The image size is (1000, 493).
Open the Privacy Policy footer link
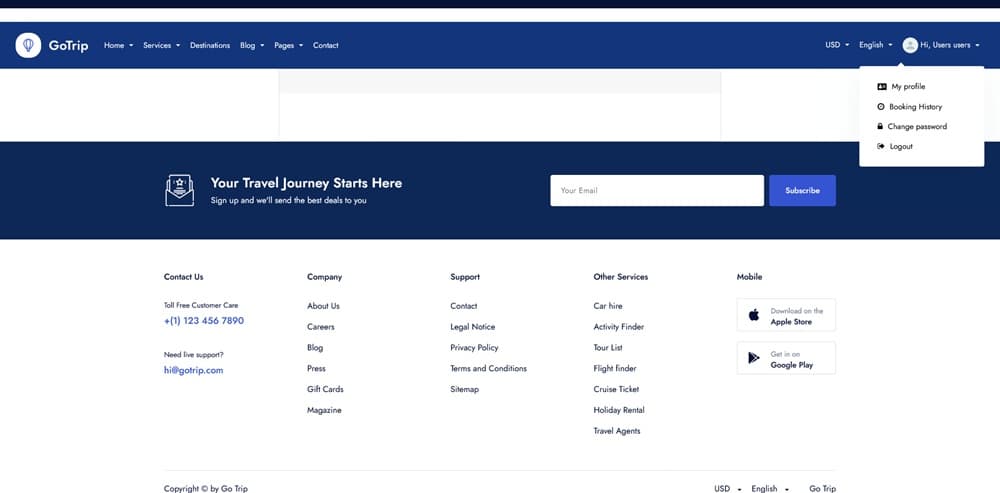(x=474, y=348)
